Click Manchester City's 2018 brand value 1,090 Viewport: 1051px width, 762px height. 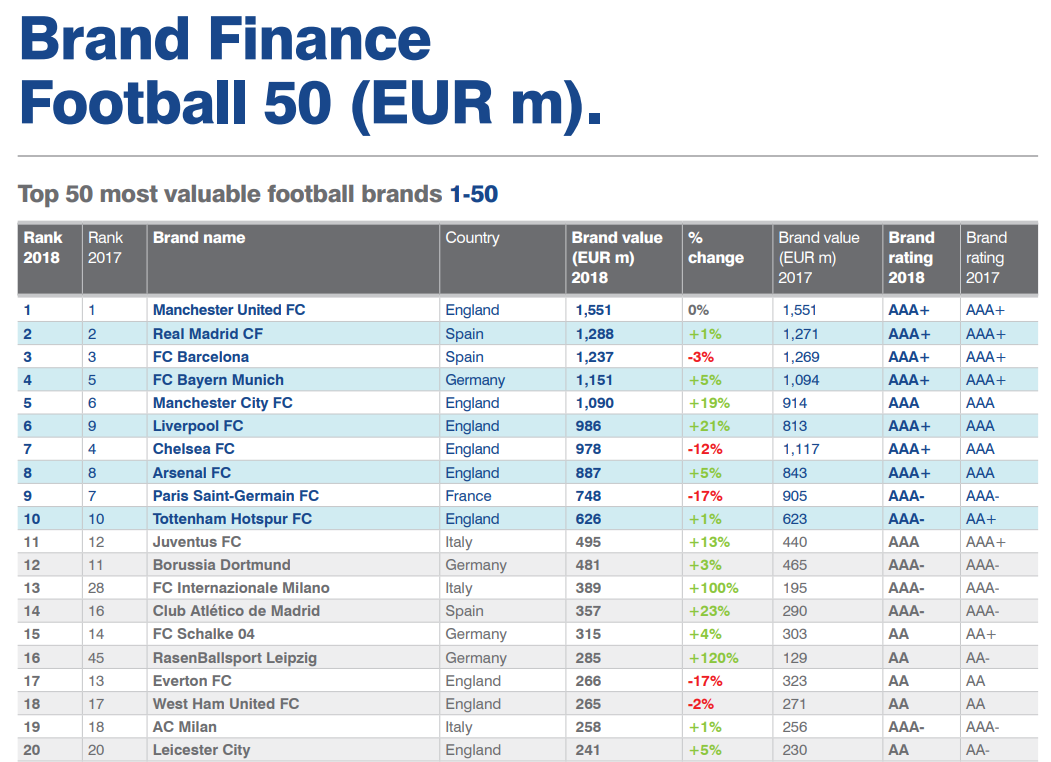pos(594,403)
